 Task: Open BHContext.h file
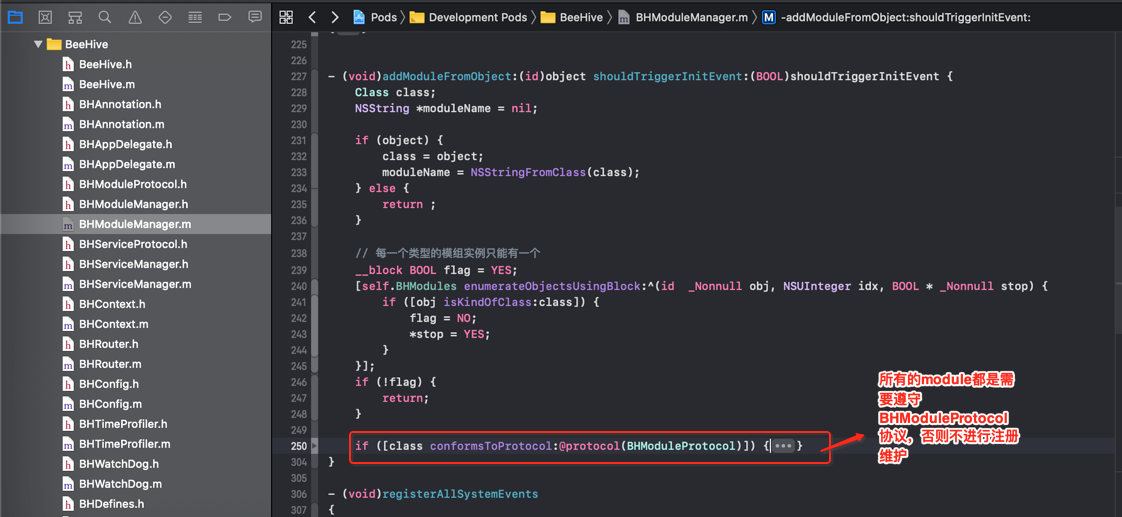click(104, 304)
